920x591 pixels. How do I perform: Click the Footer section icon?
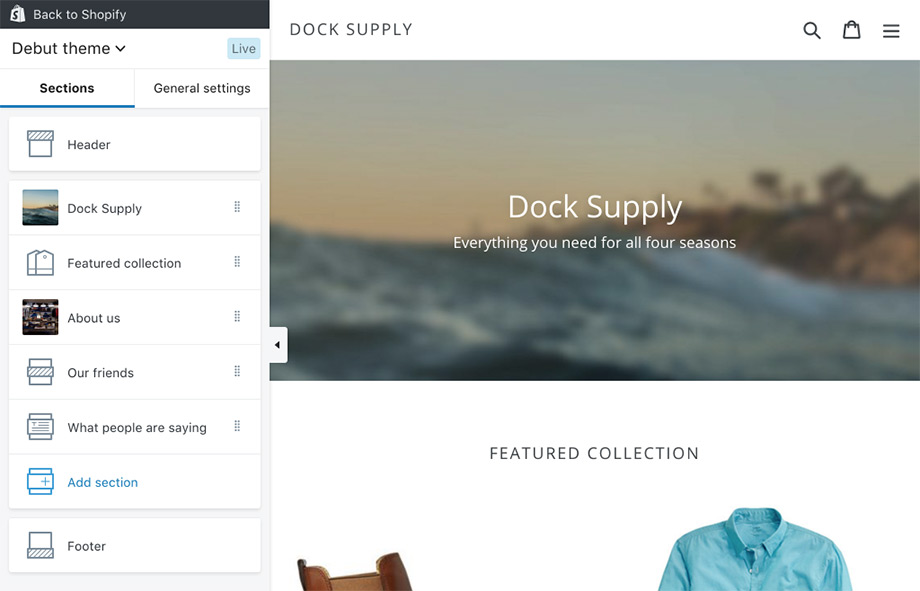pos(40,545)
